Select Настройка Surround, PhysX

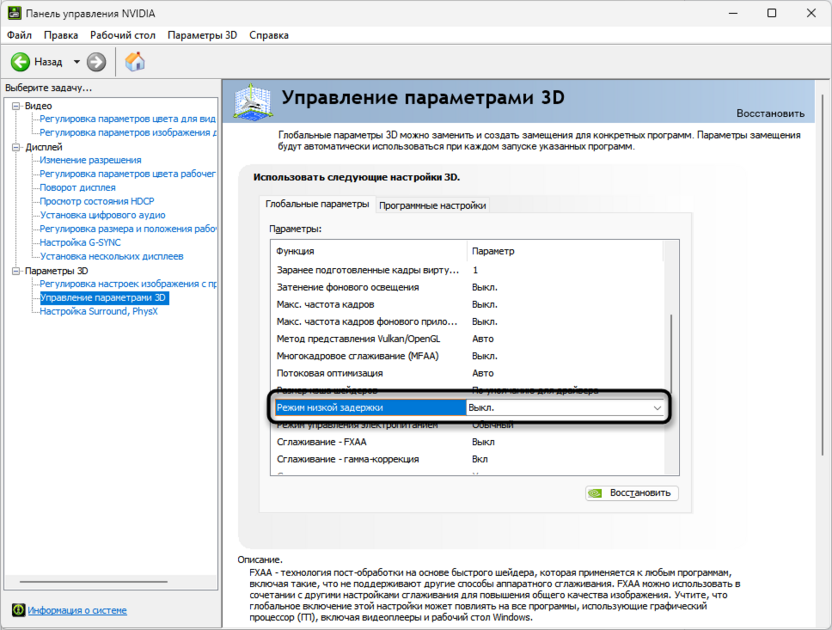coord(99,312)
